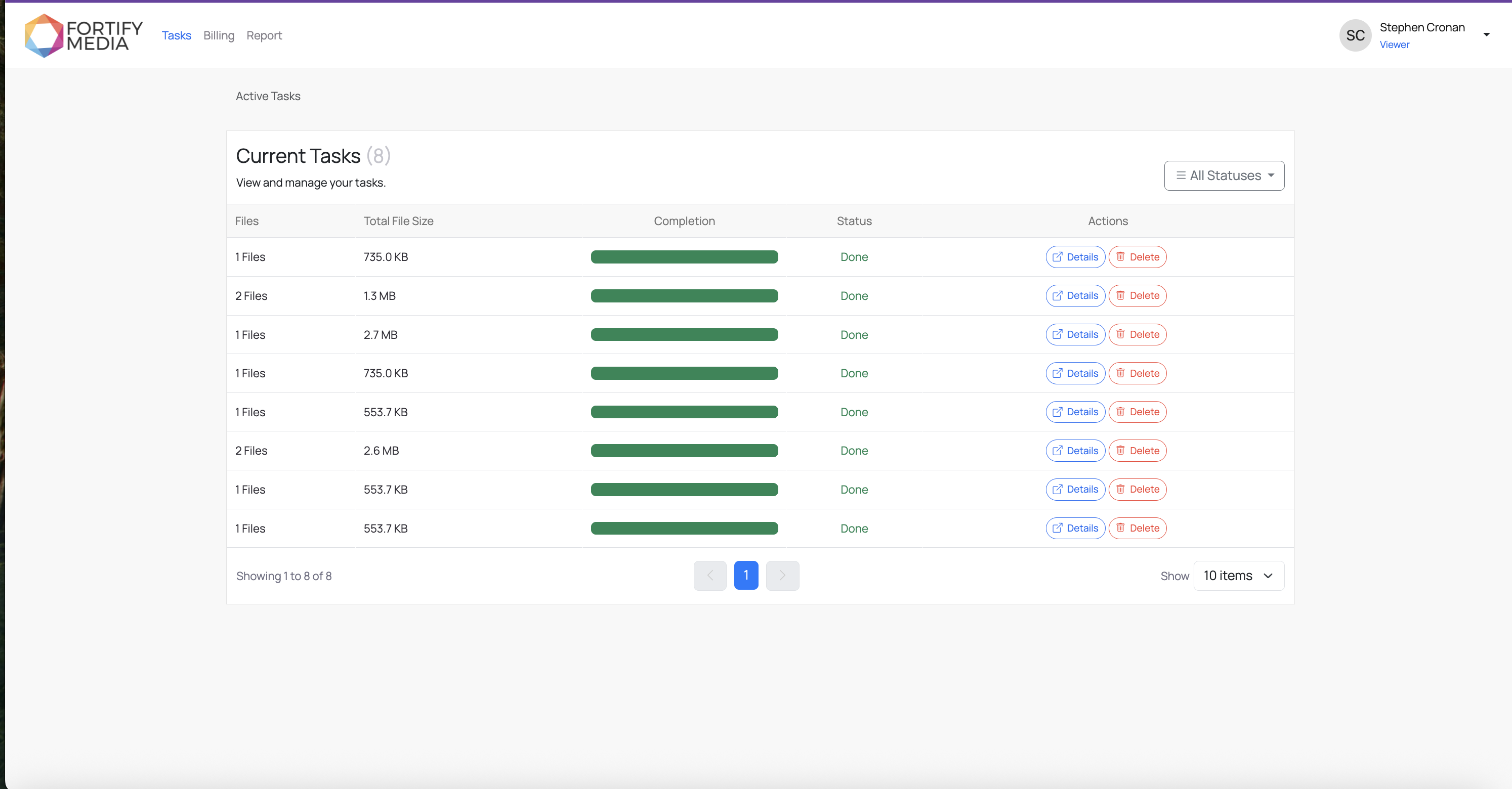Click the View and manage your tasks subtitle
The image size is (1512, 789).
point(311,183)
